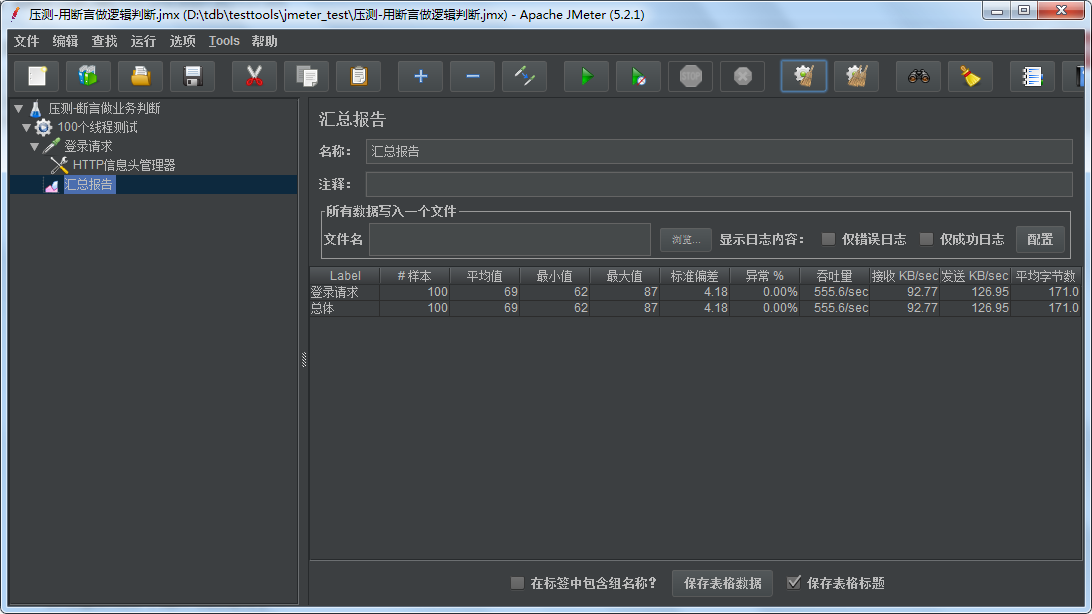
Task: Open the Tools menu
Action: [x=224, y=41]
